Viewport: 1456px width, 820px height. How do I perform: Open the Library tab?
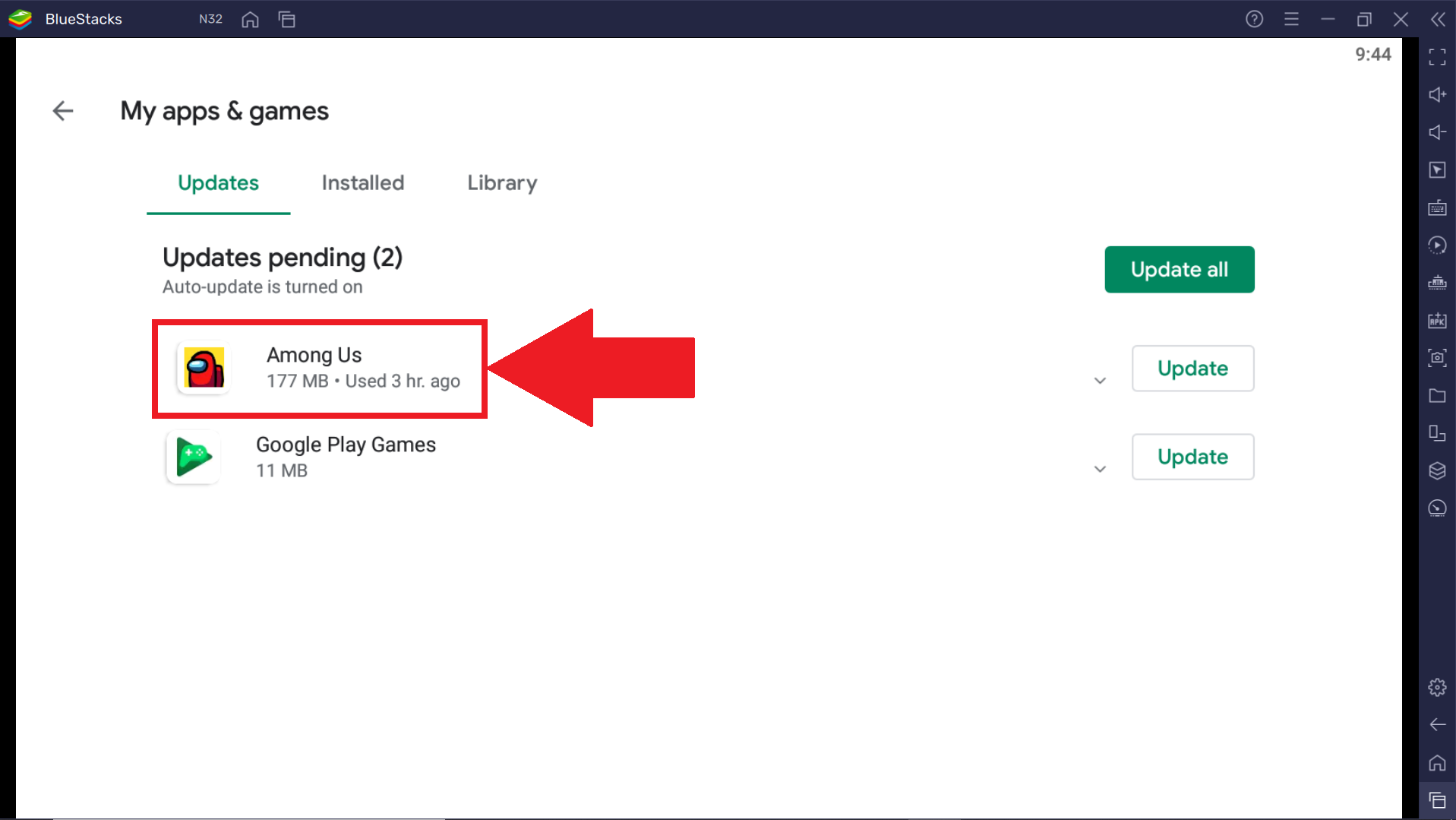(501, 182)
